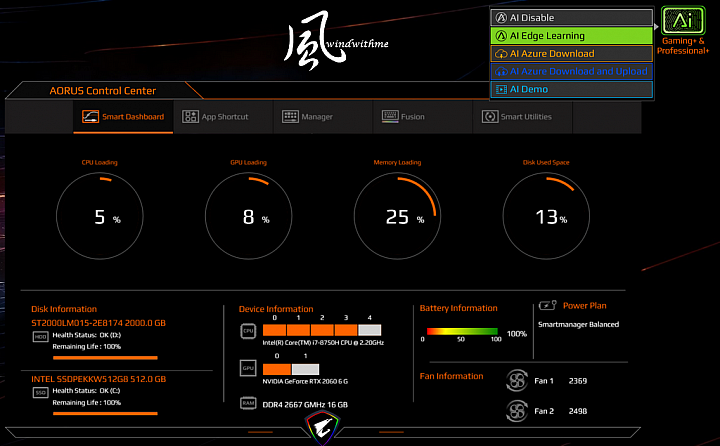The image size is (720, 446).
Task: Click the Gaming+ & Professional+ label
Action: pos(683,46)
